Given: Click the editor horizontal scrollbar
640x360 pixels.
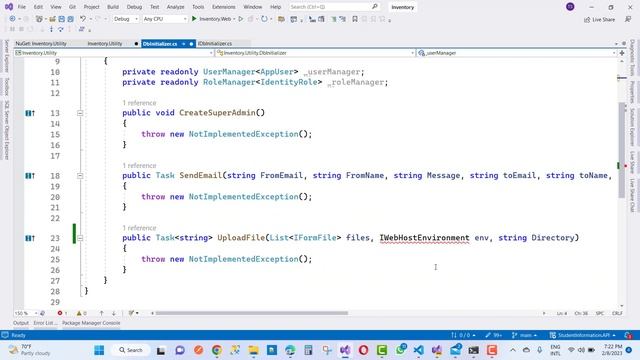Looking at the screenshot, I should [x=252, y=313].
